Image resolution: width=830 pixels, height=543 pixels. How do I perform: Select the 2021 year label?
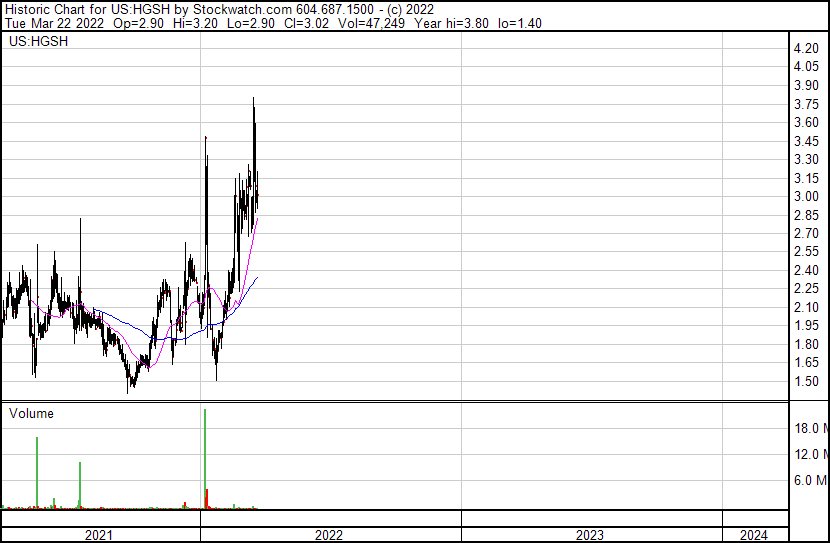(98, 535)
